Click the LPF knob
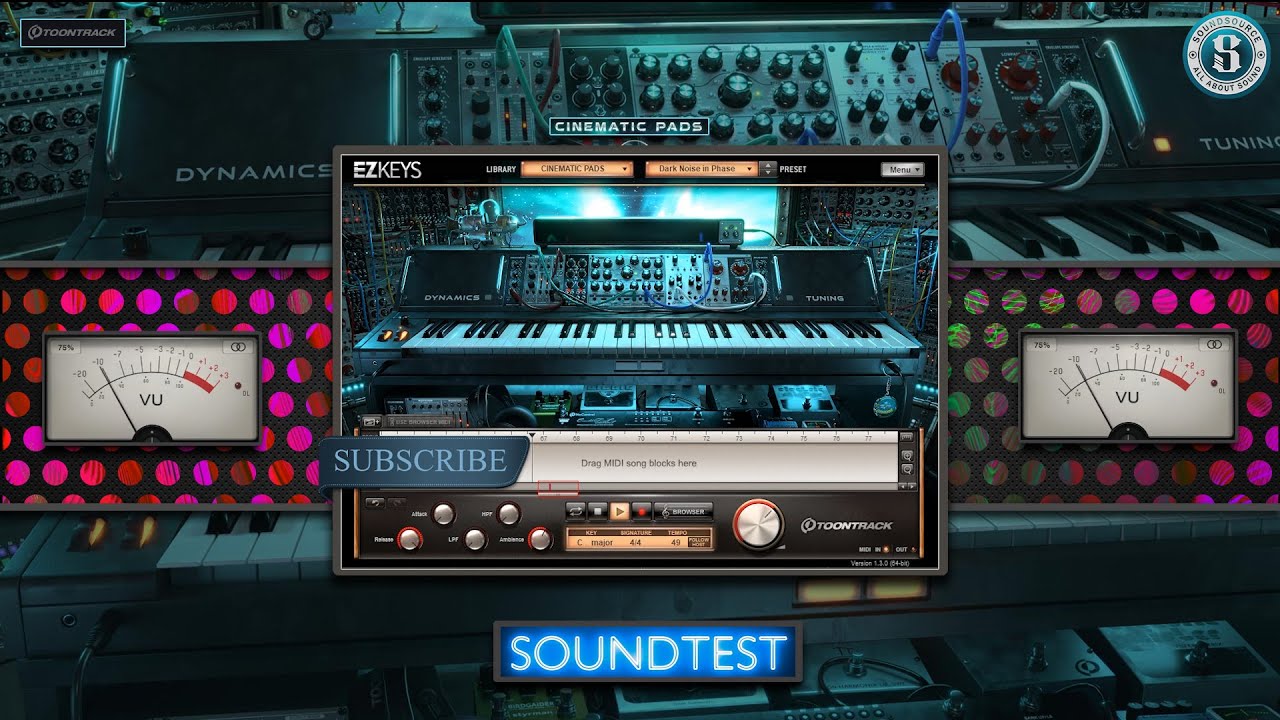This screenshot has width=1280, height=720. [x=475, y=538]
